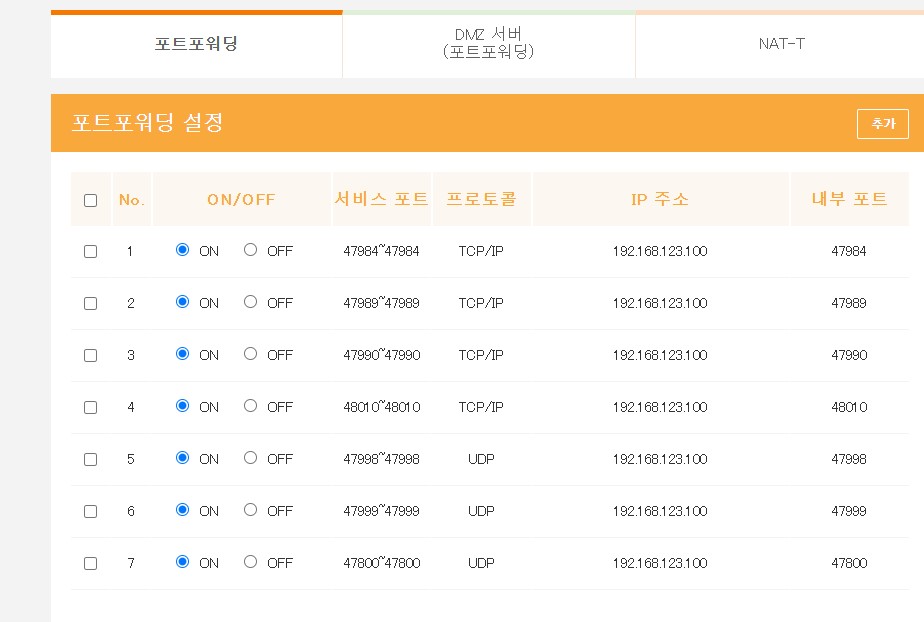Disable rule 2 with the OFF radio

click(x=250, y=302)
